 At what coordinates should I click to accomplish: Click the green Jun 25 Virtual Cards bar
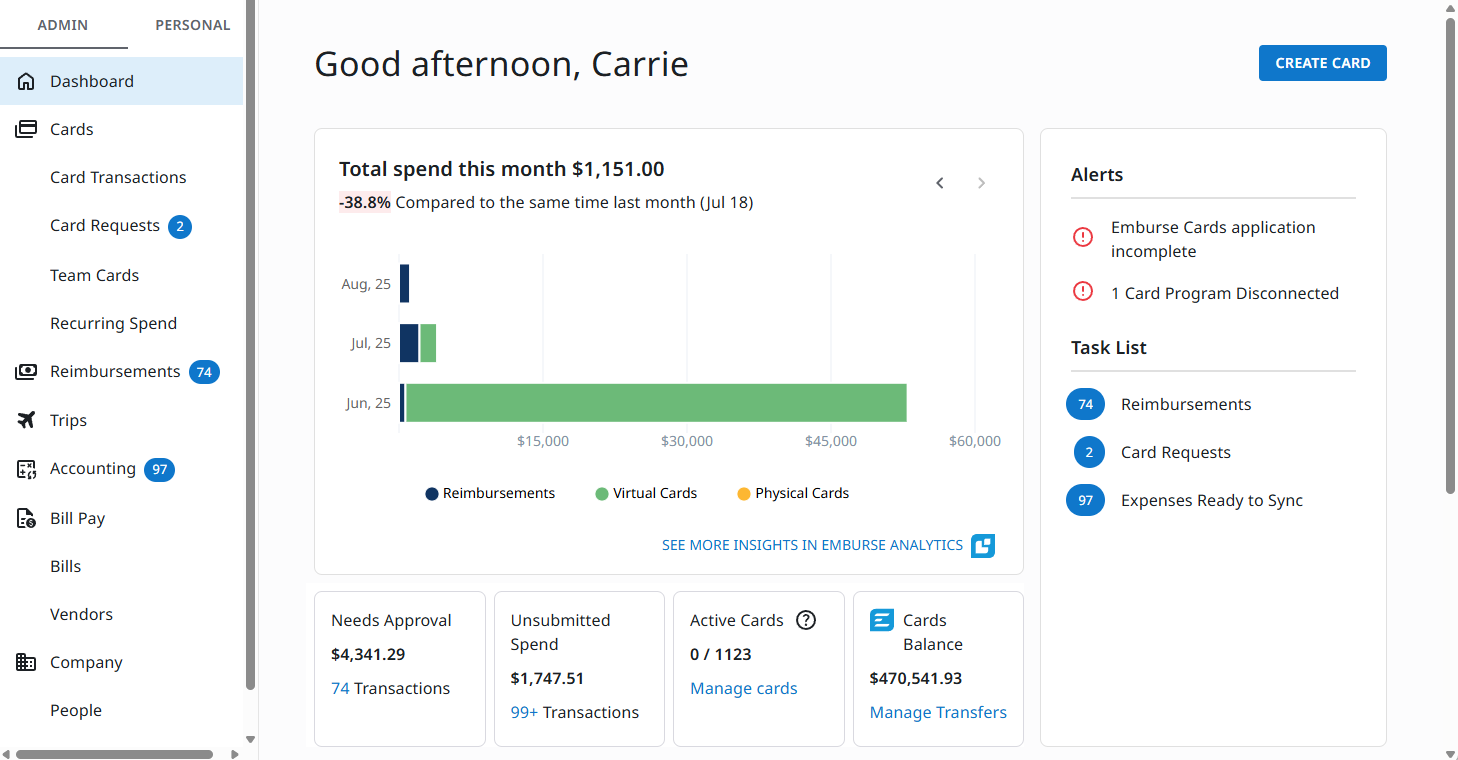click(655, 403)
